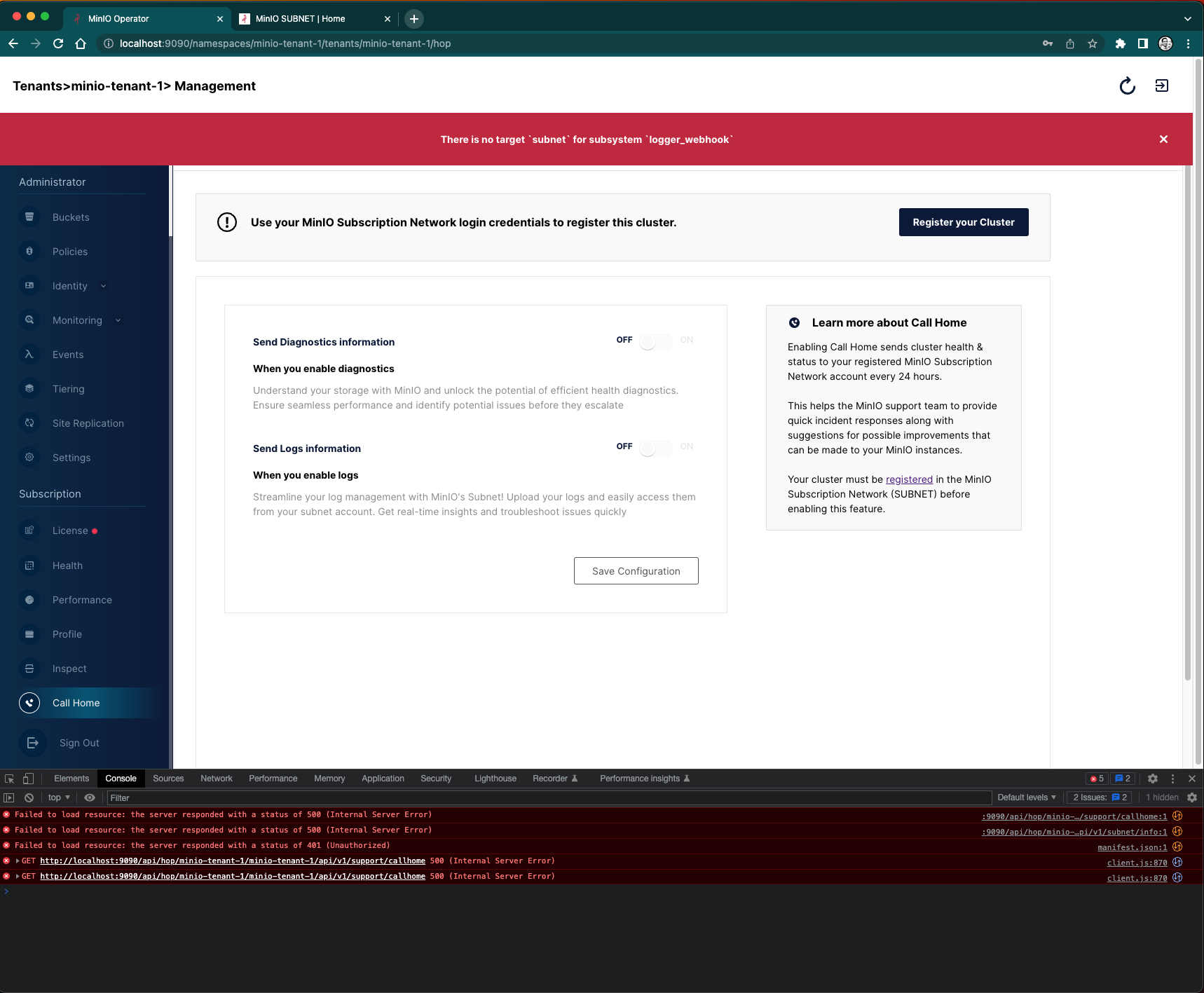
Task: Click the console live expression eye icon
Action: click(x=90, y=797)
